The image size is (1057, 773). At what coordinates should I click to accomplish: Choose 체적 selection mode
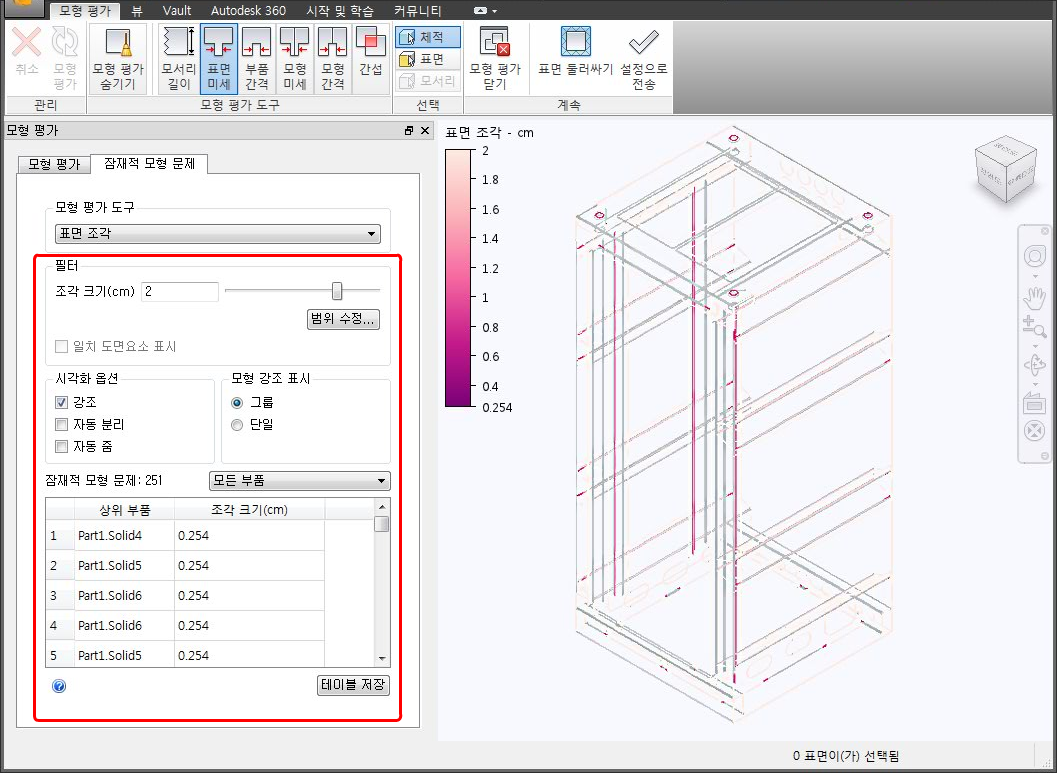coord(427,37)
